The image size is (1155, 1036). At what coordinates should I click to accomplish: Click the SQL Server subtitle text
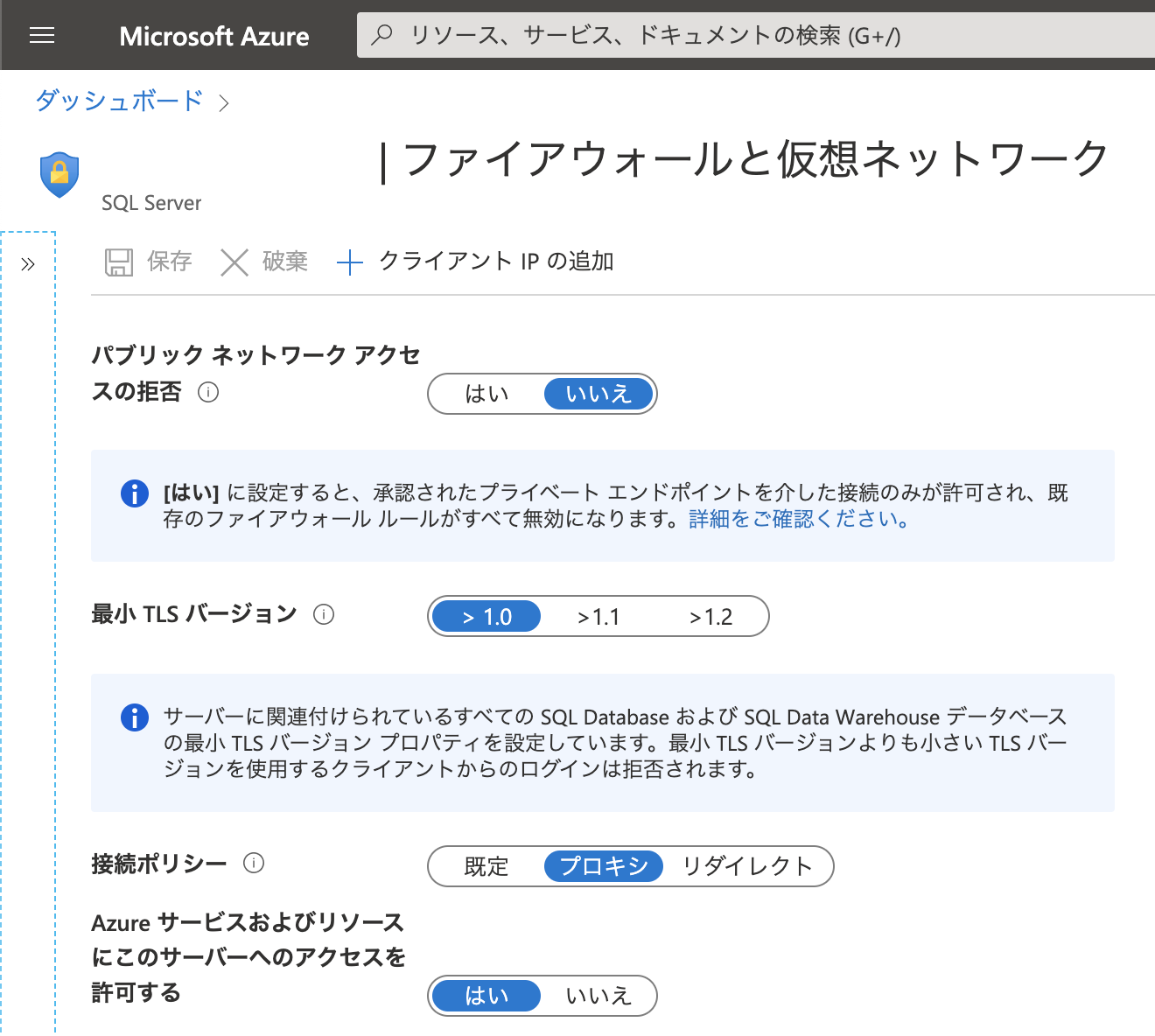pyautogui.click(x=151, y=203)
